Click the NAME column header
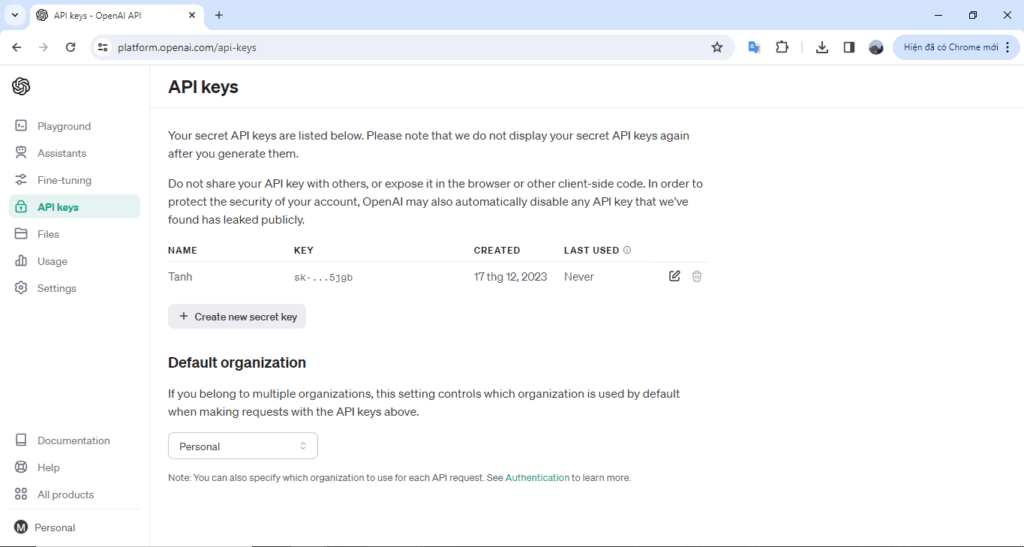This screenshot has width=1024, height=547. tap(182, 250)
